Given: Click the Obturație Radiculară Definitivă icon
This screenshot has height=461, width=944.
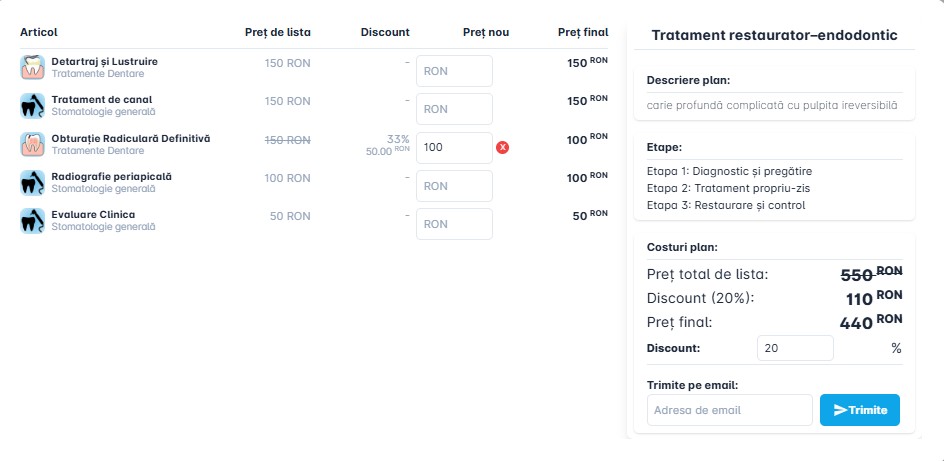Looking at the screenshot, I should [33, 144].
